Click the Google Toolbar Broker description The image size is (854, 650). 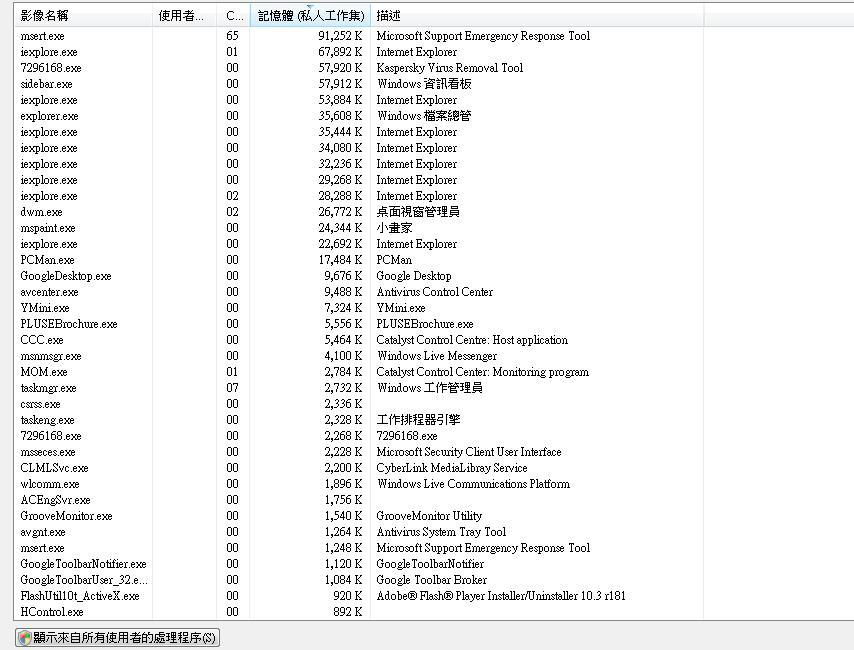click(x=431, y=580)
